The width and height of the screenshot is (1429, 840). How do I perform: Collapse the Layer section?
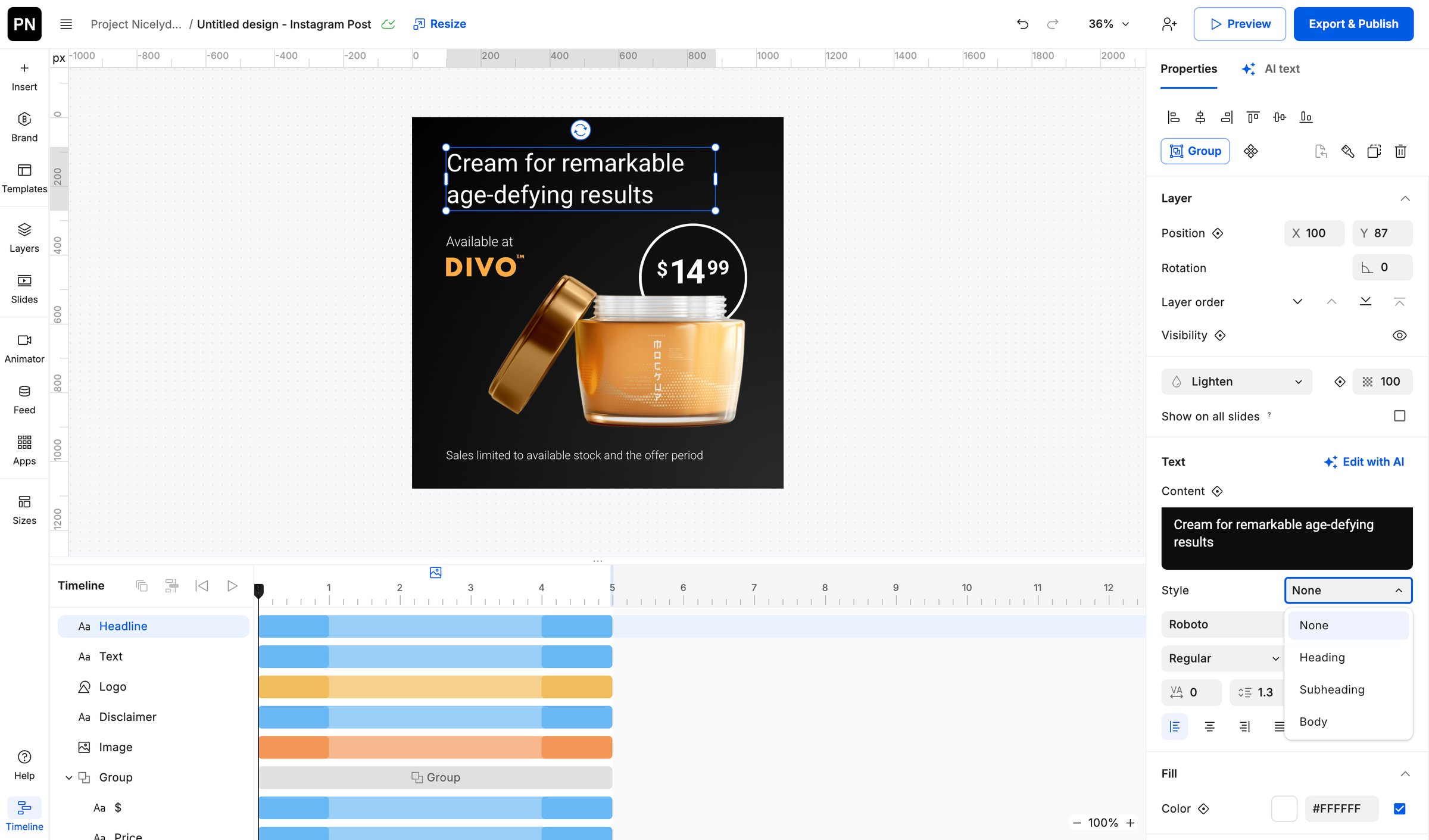(x=1405, y=198)
